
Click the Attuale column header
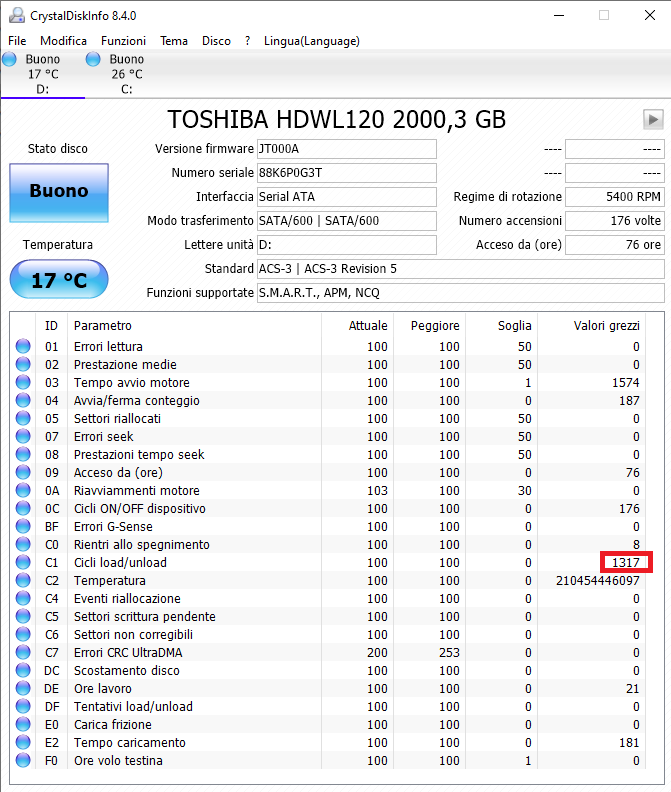point(357,326)
